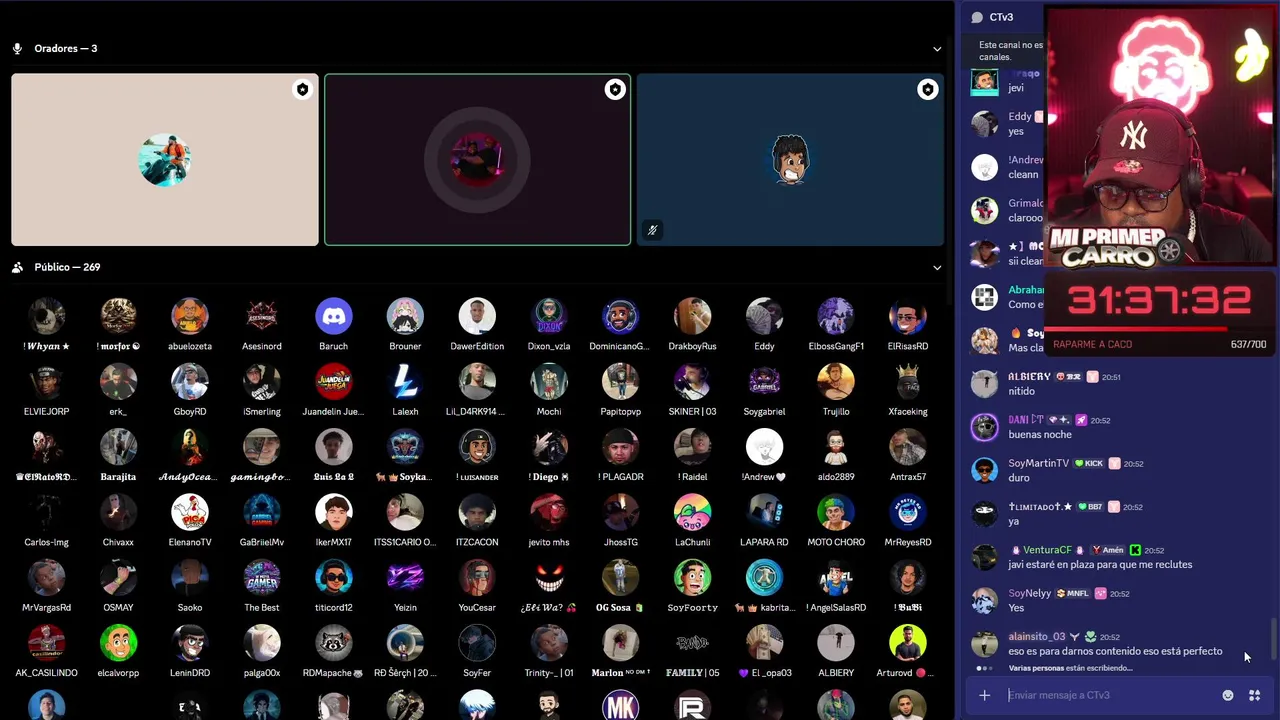1280x720 pixels.
Task: Open Yeizin's purple avatar
Action: coord(405,577)
